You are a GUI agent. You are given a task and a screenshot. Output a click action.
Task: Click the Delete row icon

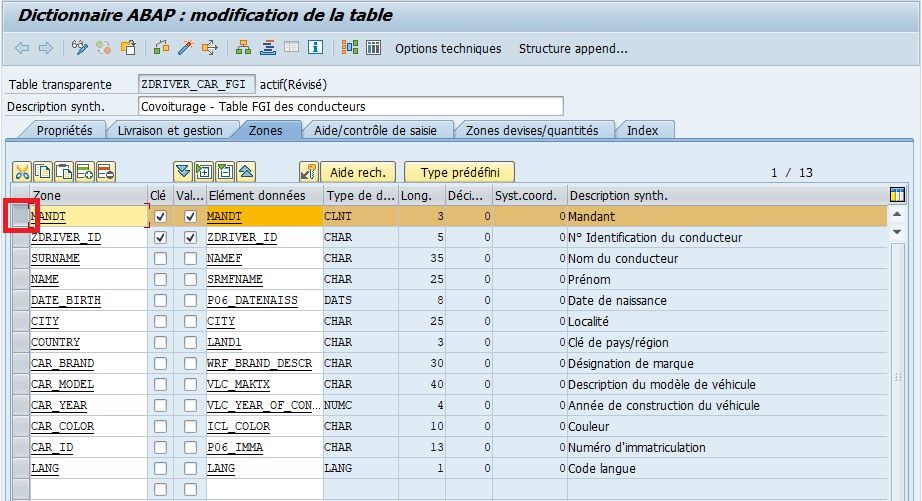point(105,172)
